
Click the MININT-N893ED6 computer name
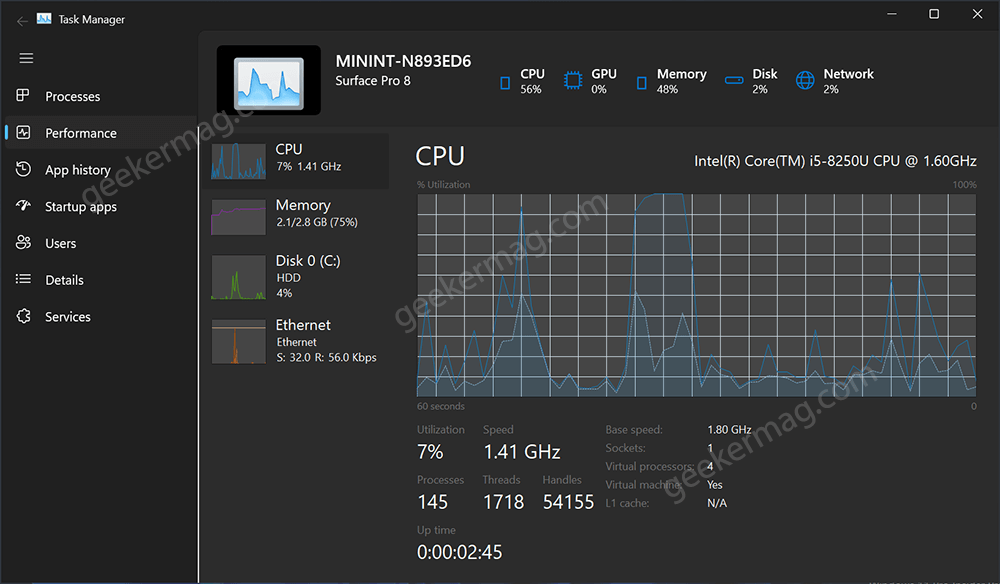(403, 61)
